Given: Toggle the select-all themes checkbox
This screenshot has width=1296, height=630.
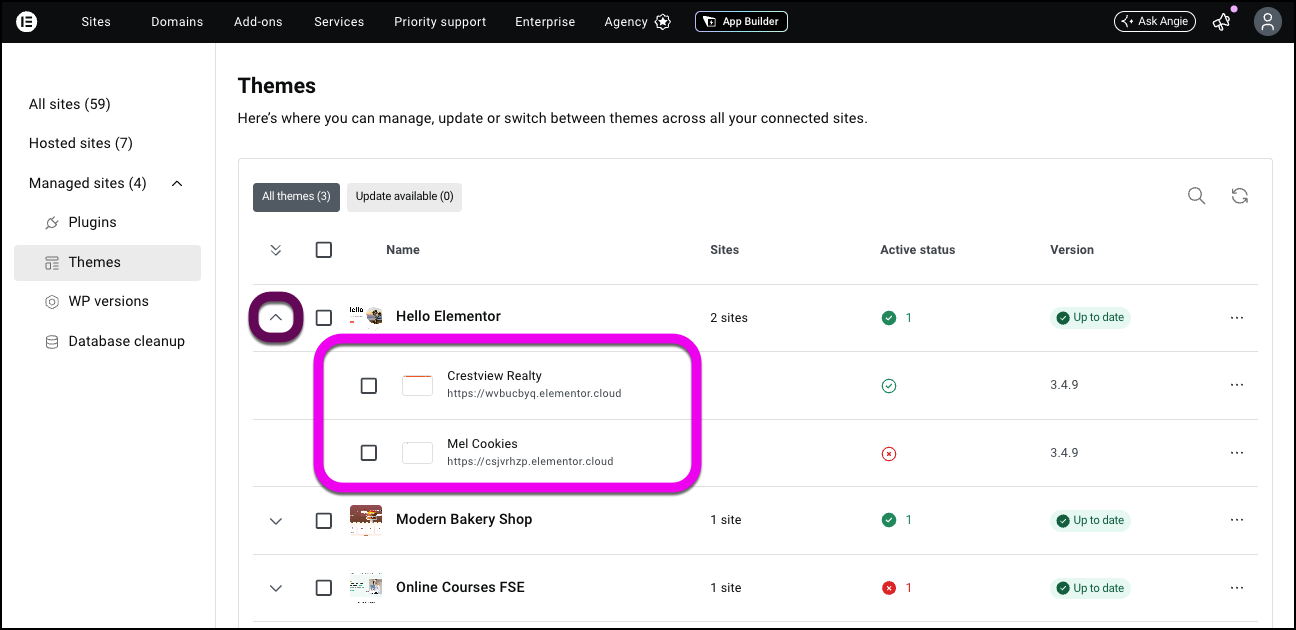Looking at the screenshot, I should pyautogui.click(x=324, y=250).
